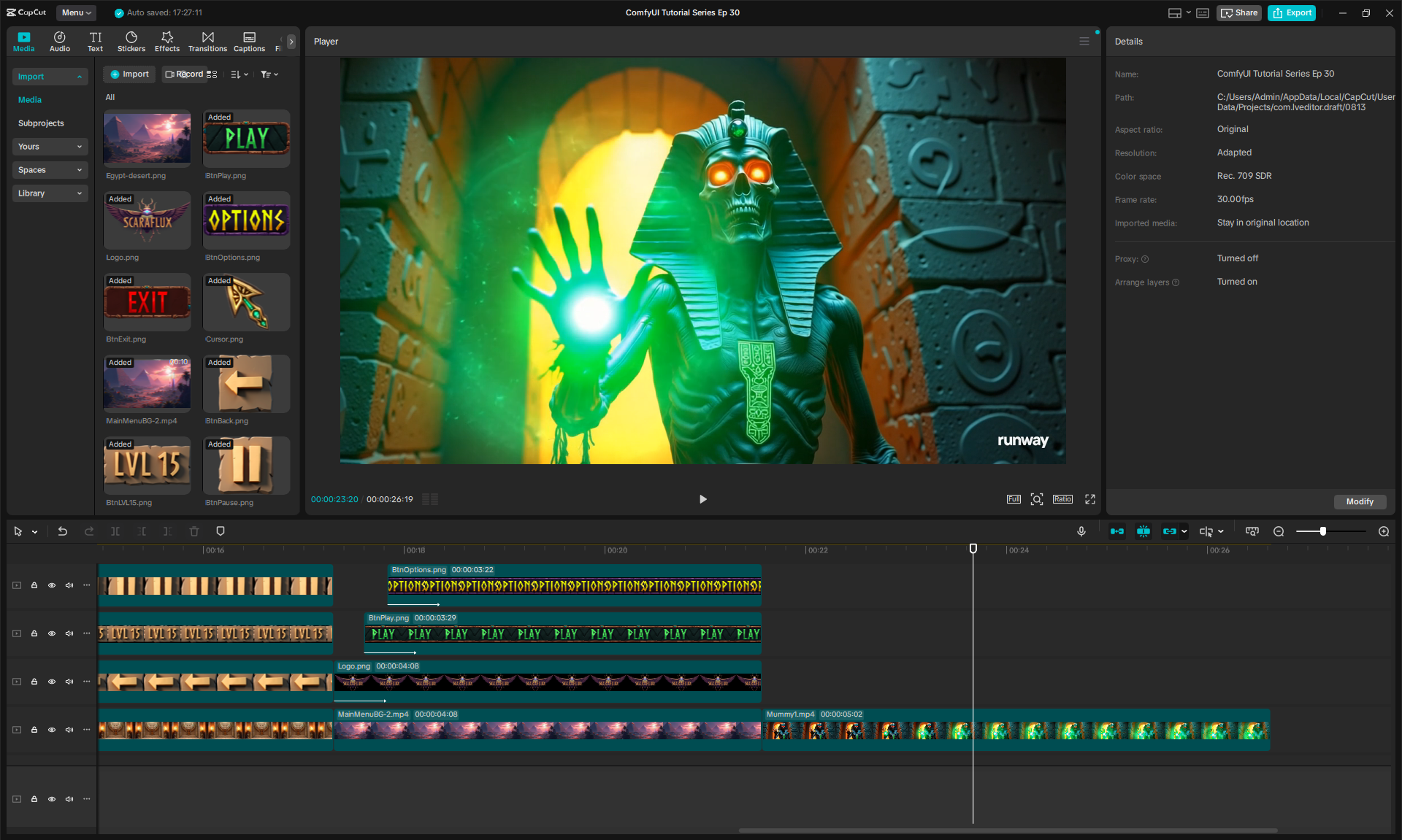Viewport: 1402px width, 840px height.
Task: Click the Export button
Action: pyautogui.click(x=1292, y=12)
